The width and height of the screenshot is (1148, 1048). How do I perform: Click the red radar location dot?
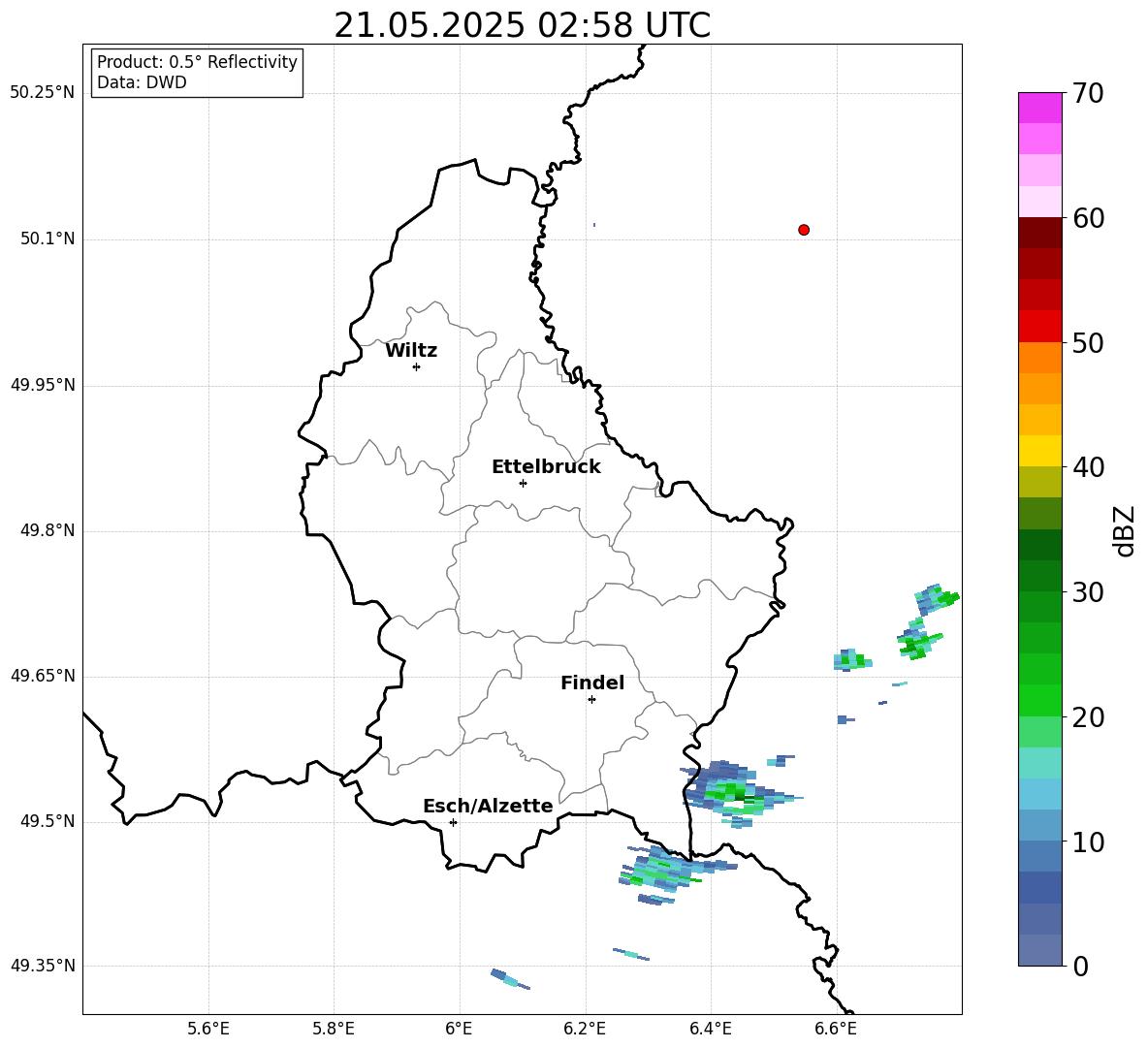(x=804, y=230)
